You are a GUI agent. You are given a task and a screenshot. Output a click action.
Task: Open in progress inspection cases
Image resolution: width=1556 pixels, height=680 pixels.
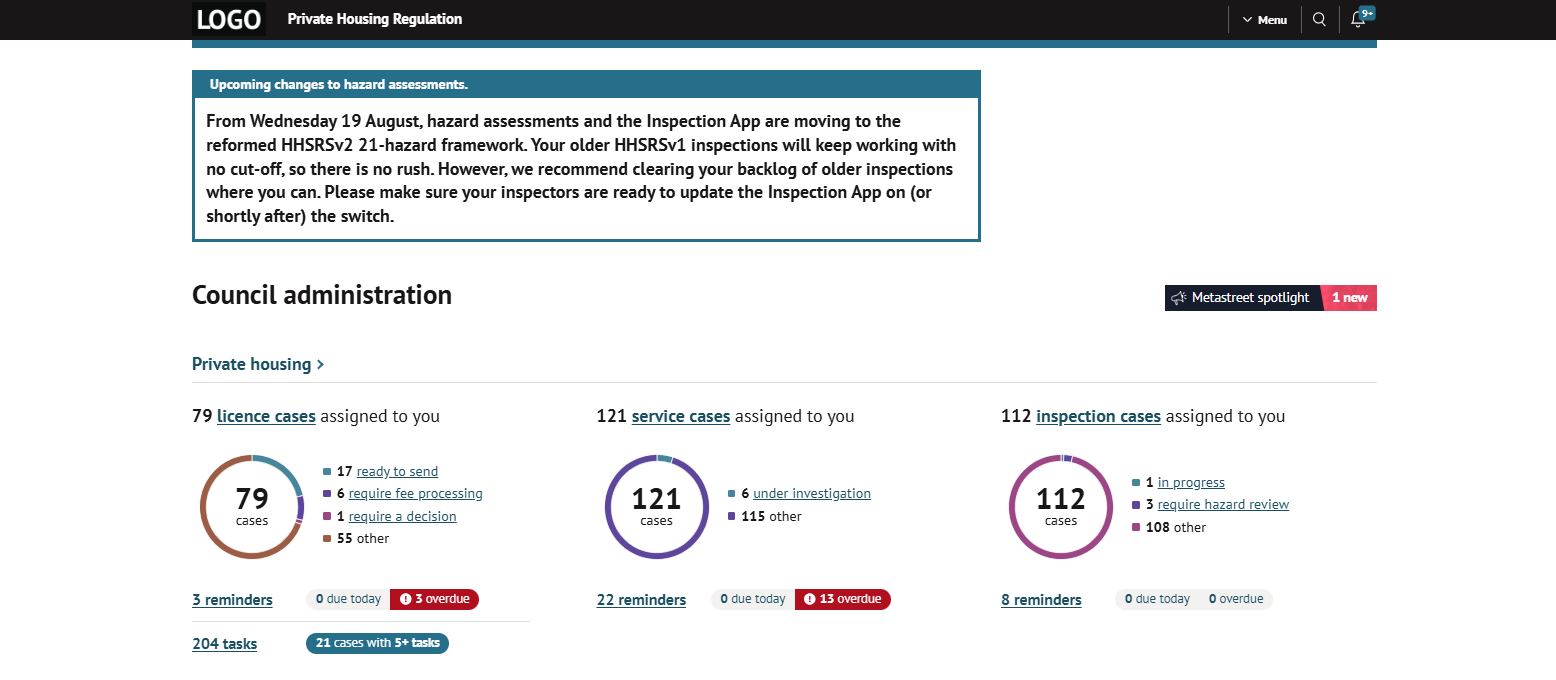(1191, 483)
